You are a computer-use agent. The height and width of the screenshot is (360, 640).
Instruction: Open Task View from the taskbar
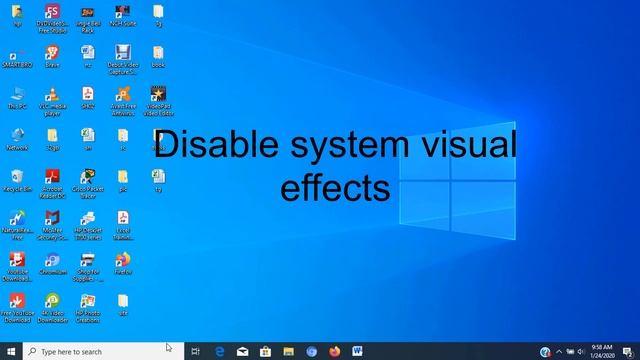click(x=196, y=351)
